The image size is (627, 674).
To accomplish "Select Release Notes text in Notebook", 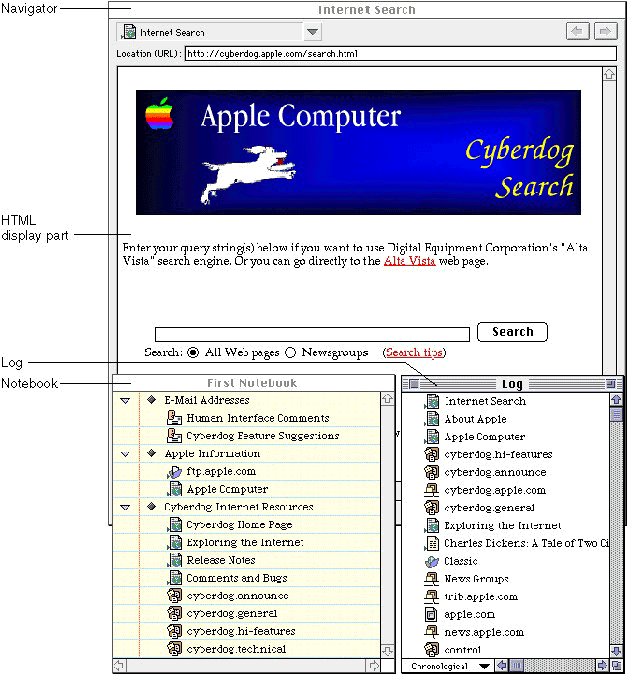I will click(221, 560).
